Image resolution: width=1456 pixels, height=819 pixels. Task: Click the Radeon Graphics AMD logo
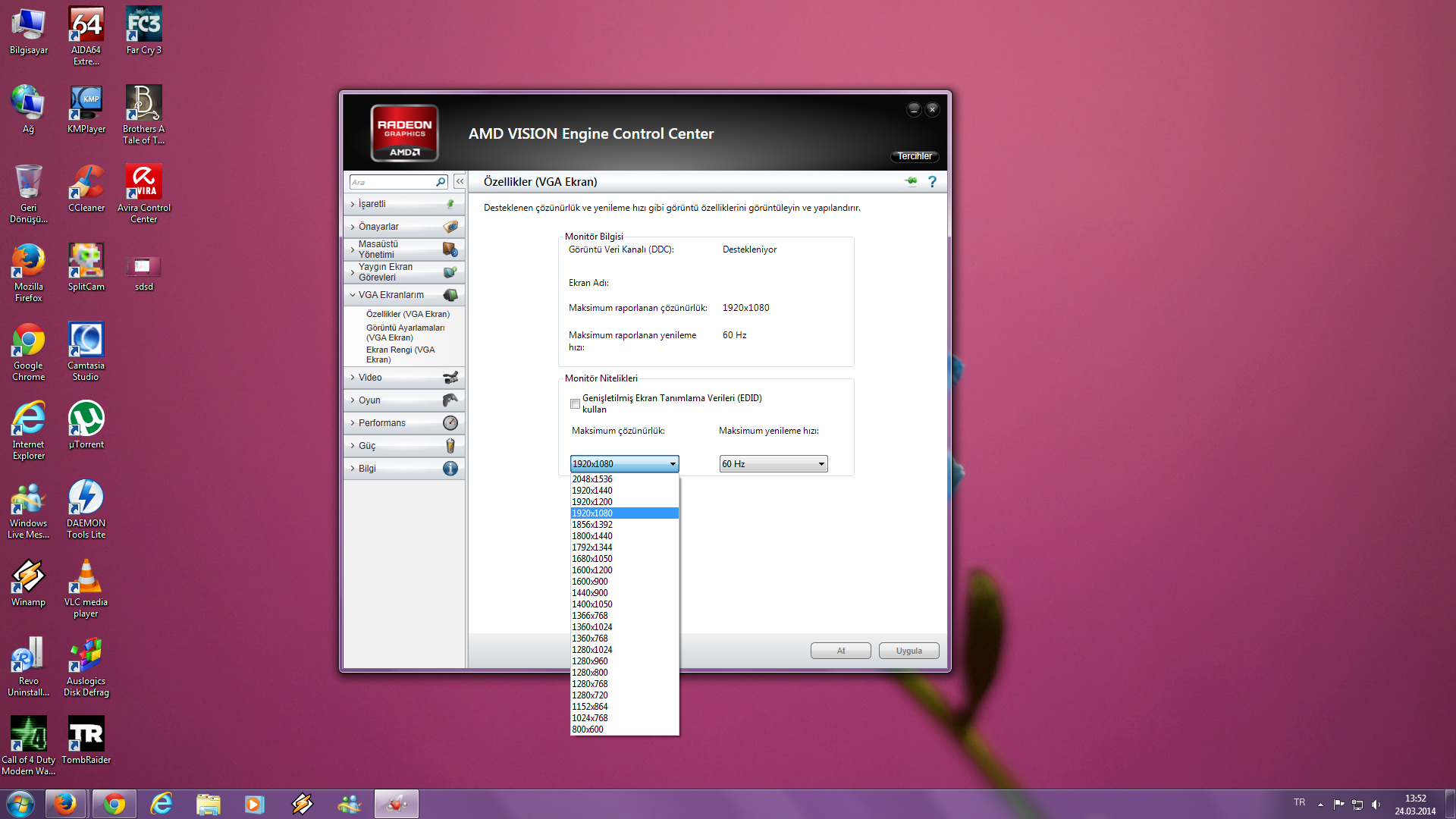click(x=404, y=133)
